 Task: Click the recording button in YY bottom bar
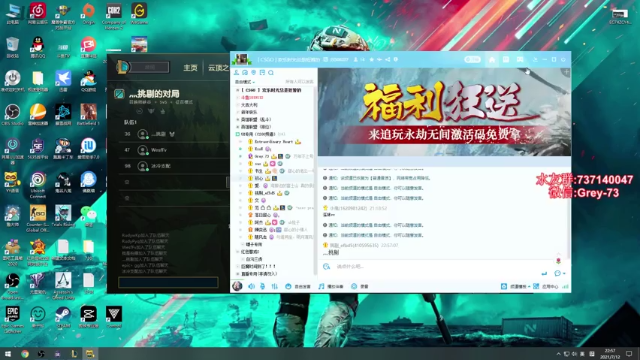click(360, 286)
